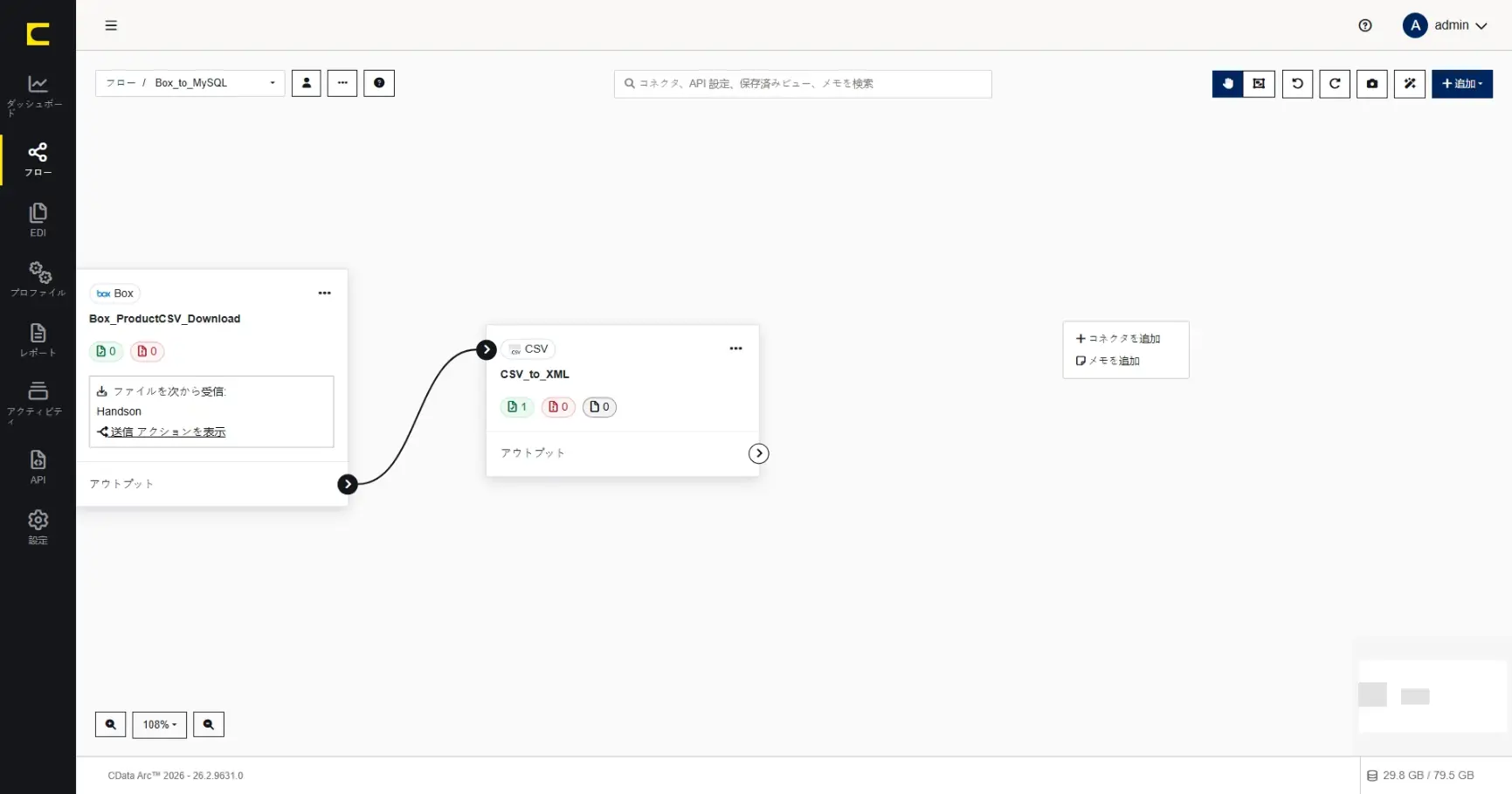The height and width of the screenshot is (794, 1512).
Task: Open the 追加 add dropdown button
Action: (x=1462, y=84)
